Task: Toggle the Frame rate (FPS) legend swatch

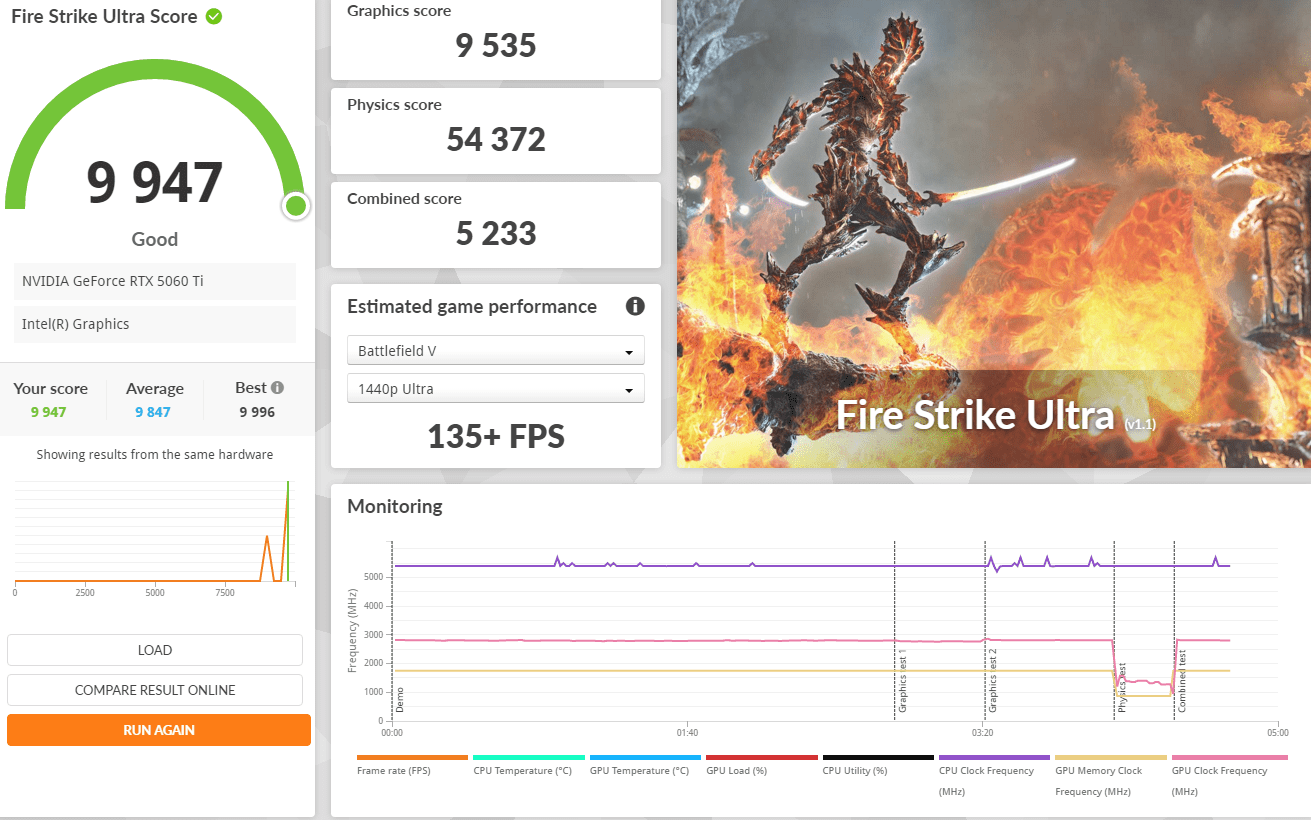Action: [x=412, y=758]
